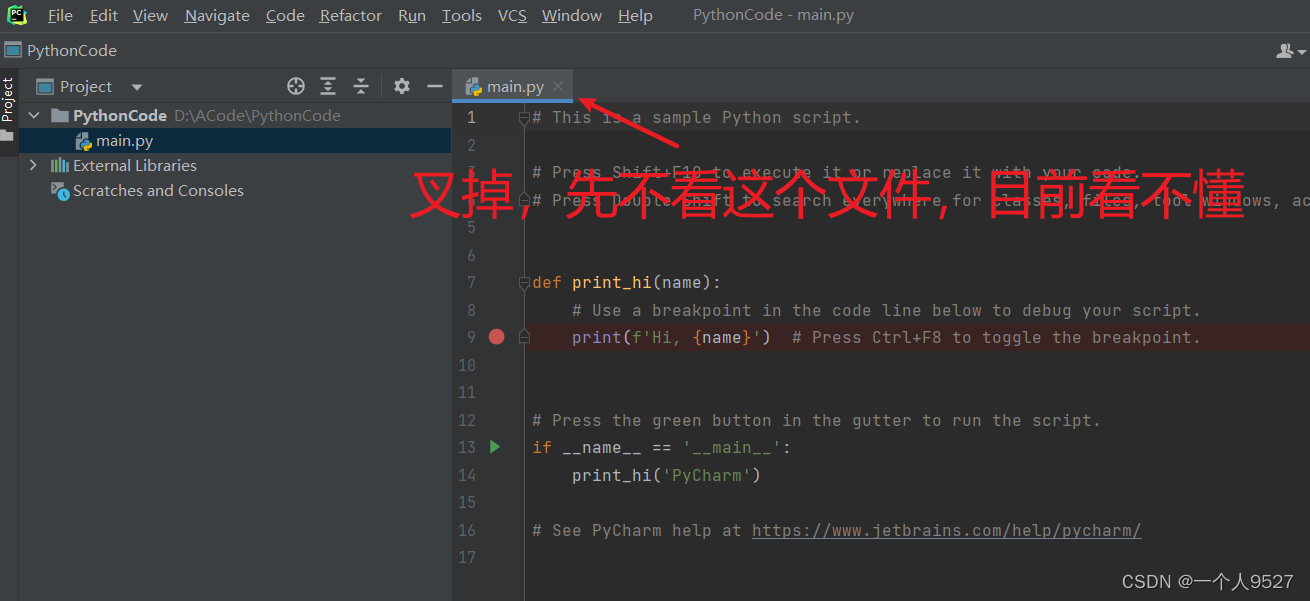1310x601 pixels.
Task: Open the Edit menu
Action: (x=103, y=16)
